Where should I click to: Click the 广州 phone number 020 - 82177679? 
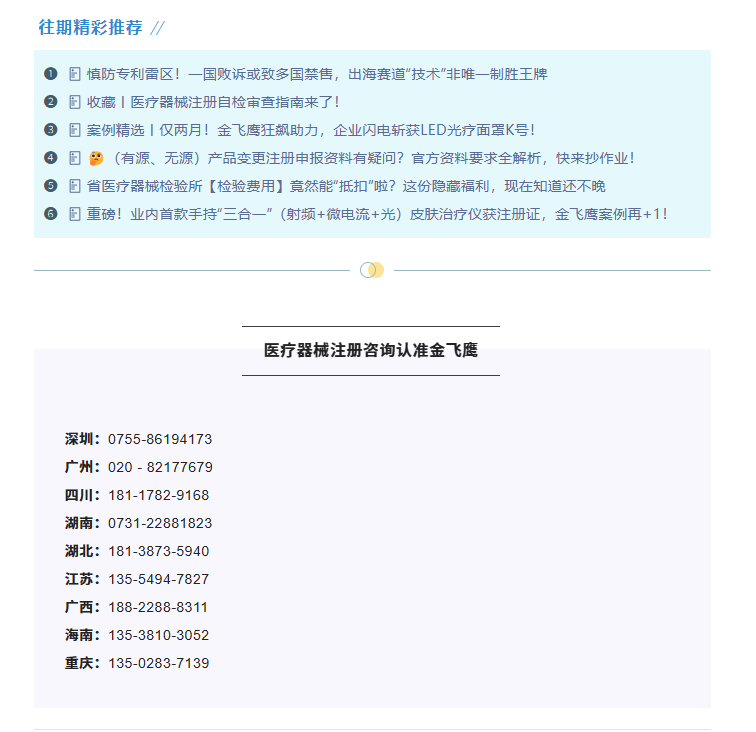click(160, 467)
